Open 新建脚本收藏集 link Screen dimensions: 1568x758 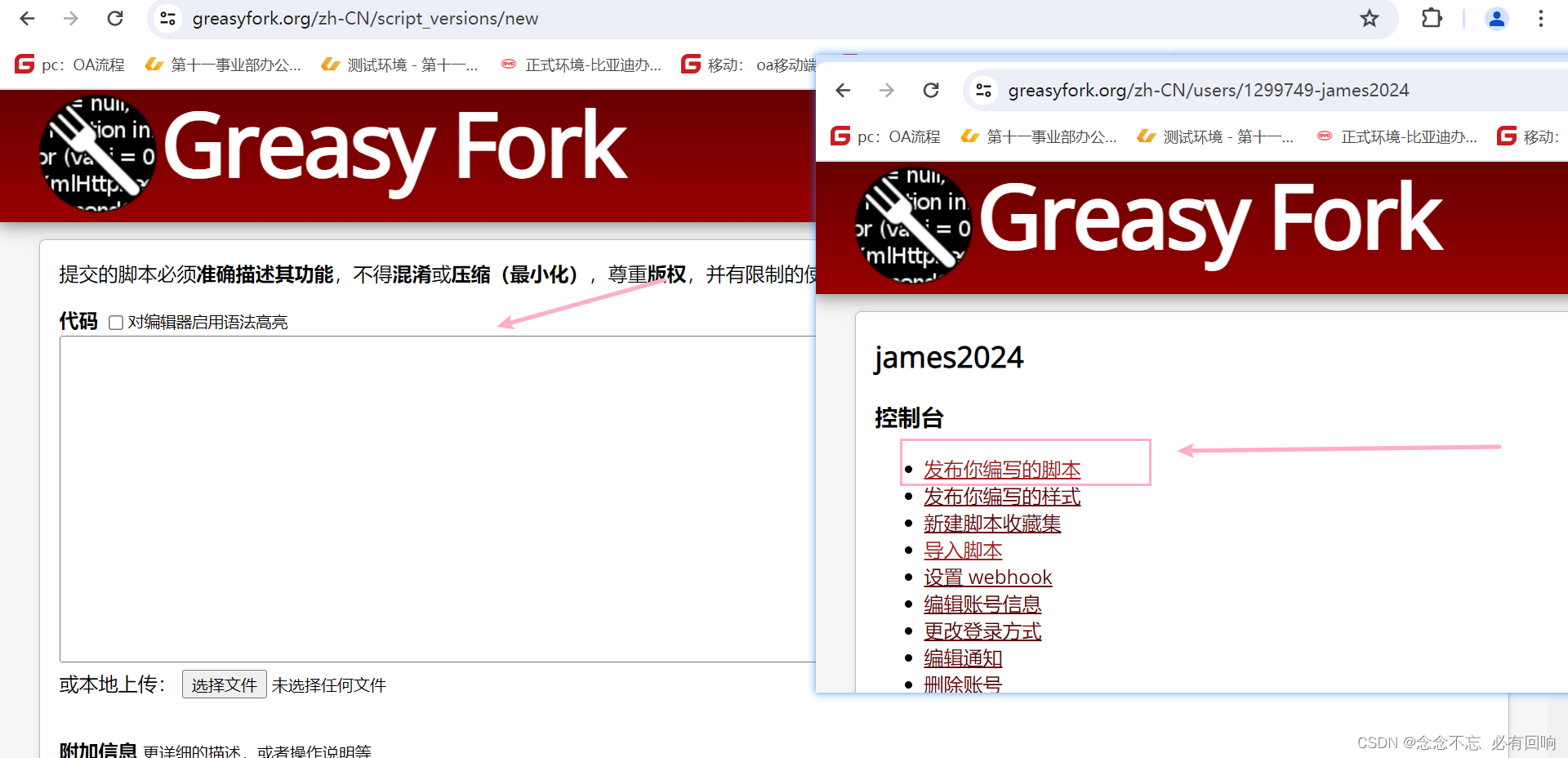(x=992, y=524)
